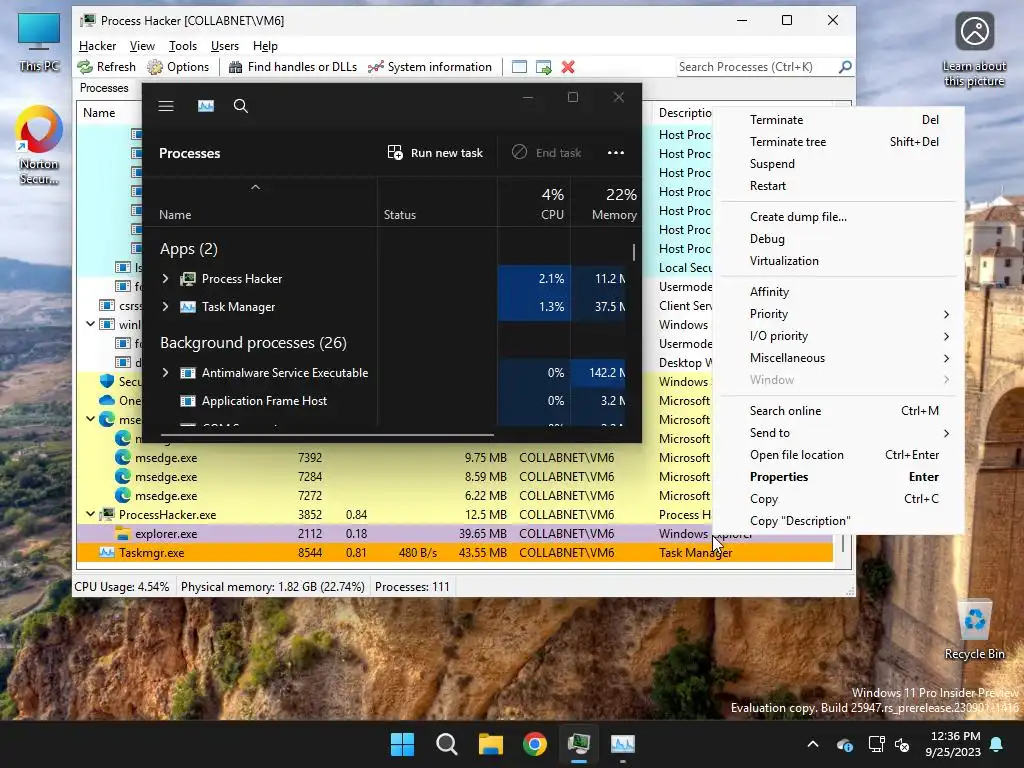Click Task Manager performance graph header icon
The width and height of the screenshot is (1024, 768).
point(206,106)
